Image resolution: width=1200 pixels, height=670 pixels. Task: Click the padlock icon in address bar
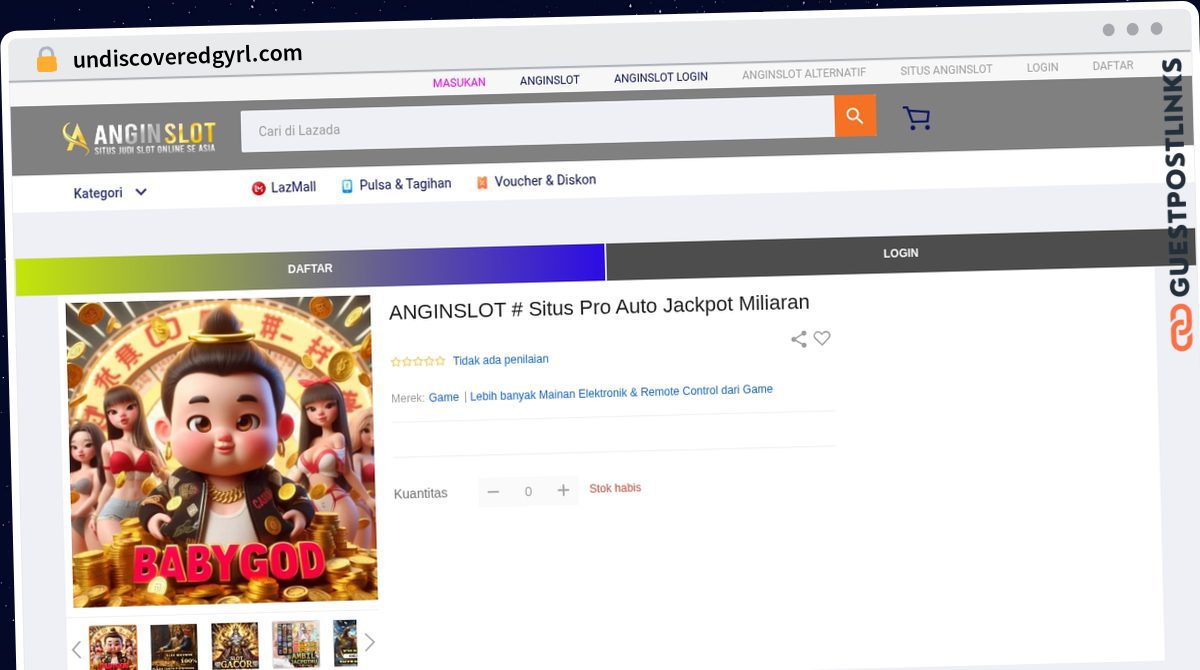pos(47,60)
